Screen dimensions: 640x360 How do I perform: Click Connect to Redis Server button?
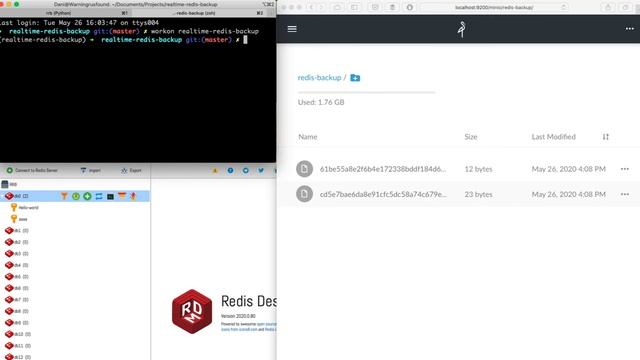[x=32, y=170]
